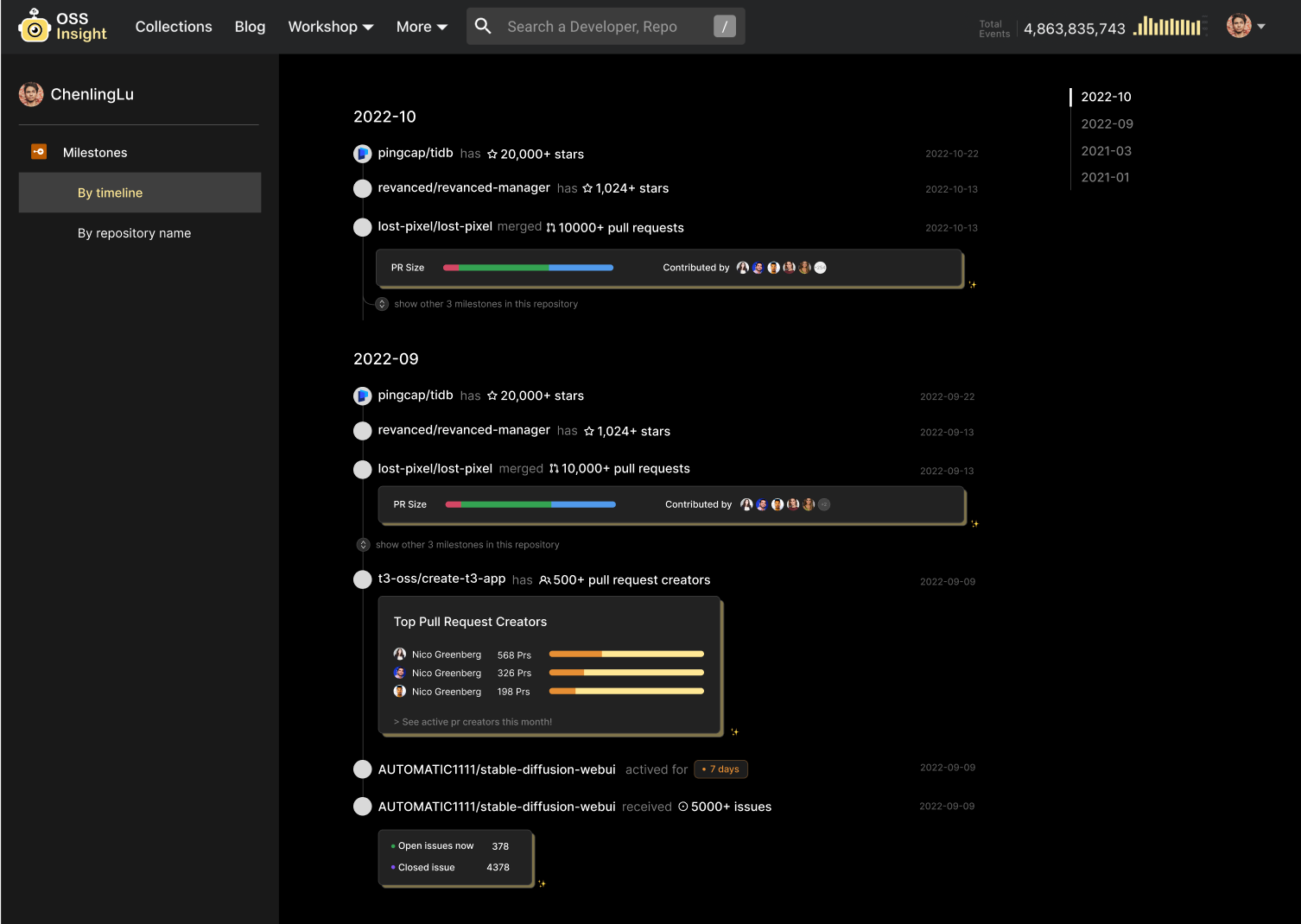Go to Blog page
The width and height of the screenshot is (1301, 924).
click(x=250, y=27)
